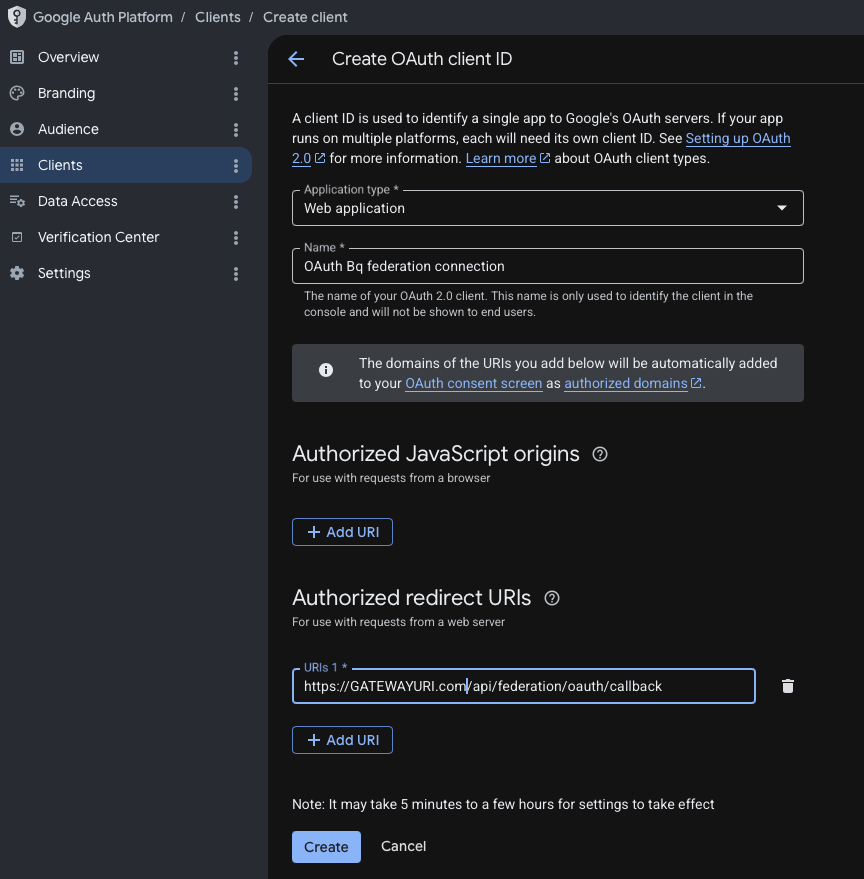Go back with the left arrow
The height and width of the screenshot is (879, 864).
click(x=296, y=59)
